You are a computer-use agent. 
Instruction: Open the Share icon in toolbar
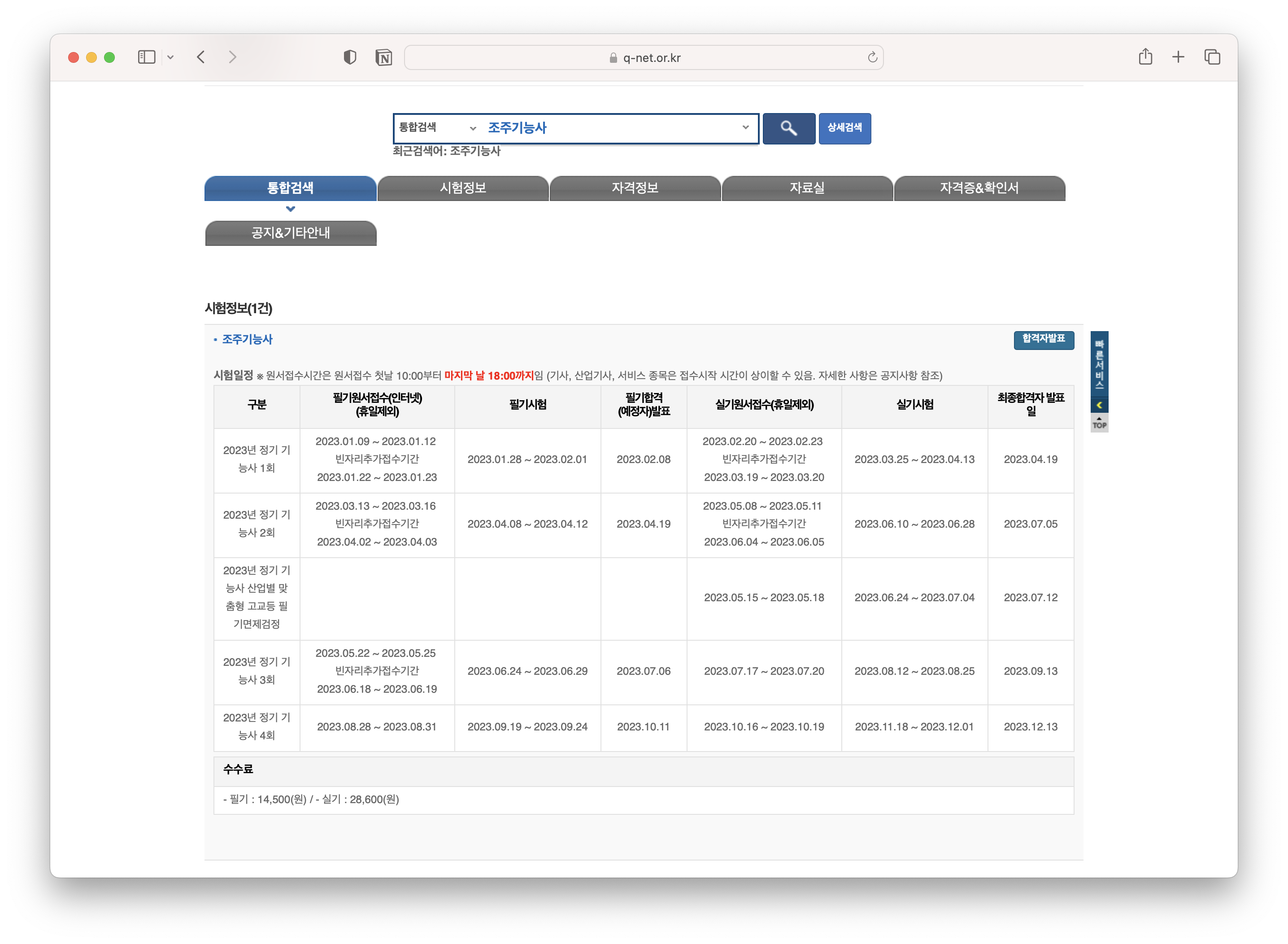coord(1144,57)
